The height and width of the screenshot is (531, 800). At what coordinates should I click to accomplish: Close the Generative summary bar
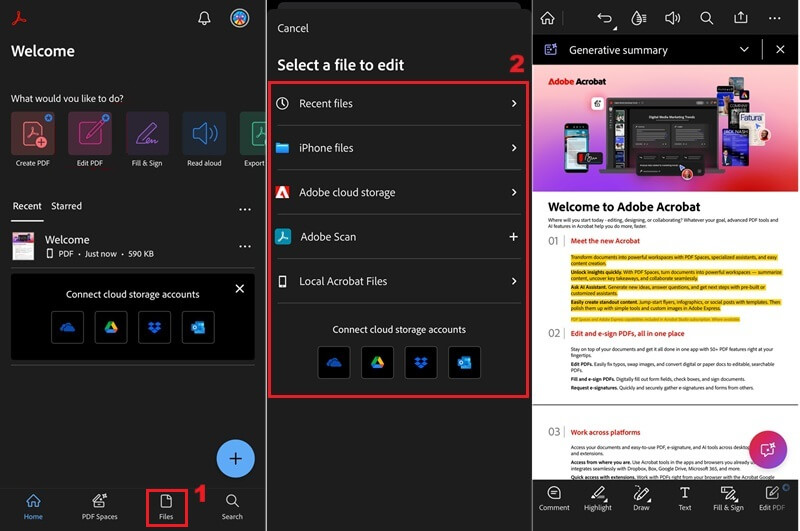[x=780, y=49]
